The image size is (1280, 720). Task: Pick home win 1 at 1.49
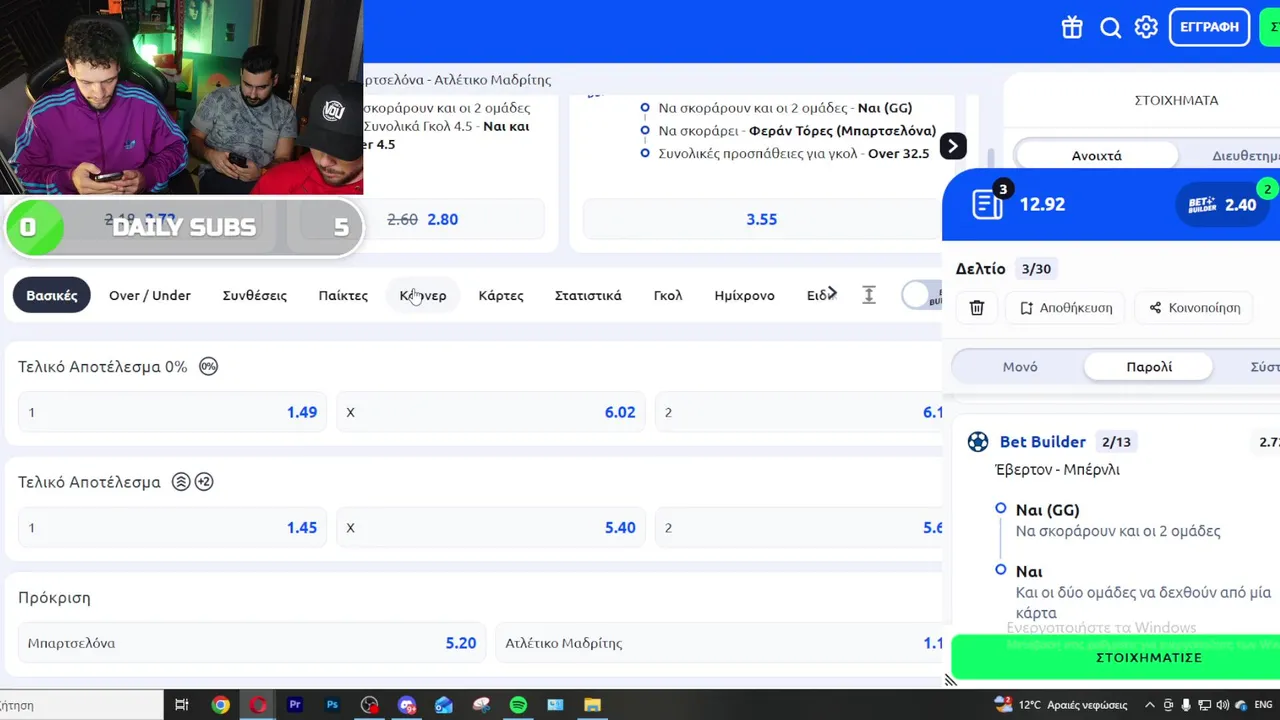coord(173,412)
